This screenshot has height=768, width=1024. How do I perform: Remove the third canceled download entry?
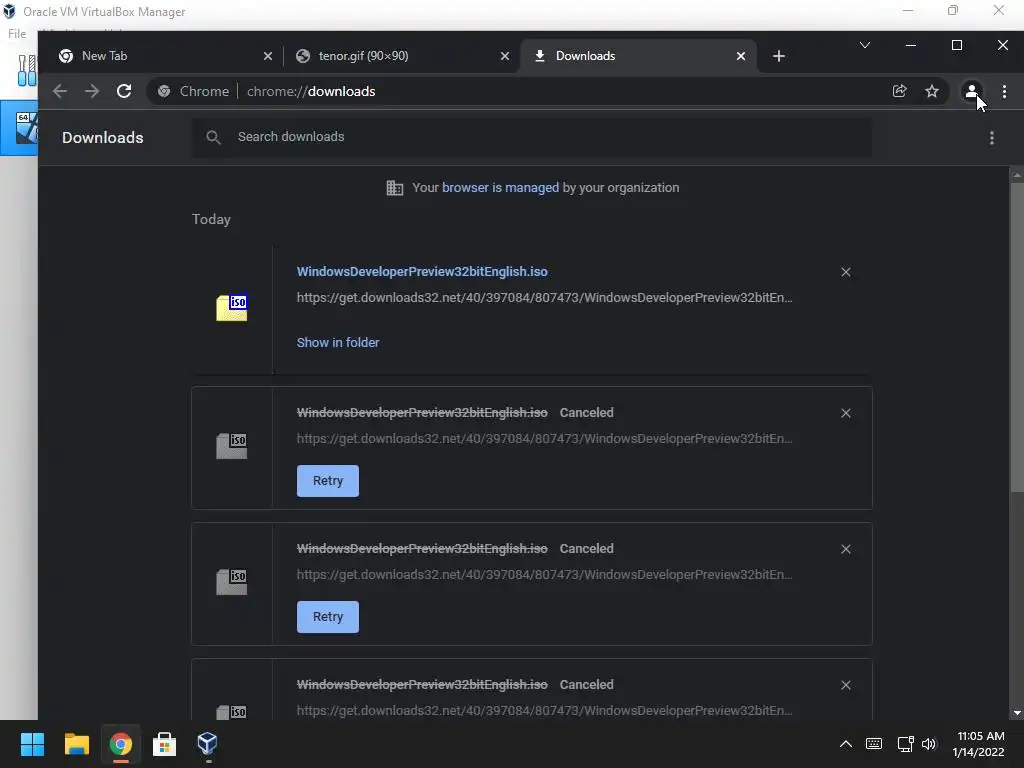click(846, 685)
